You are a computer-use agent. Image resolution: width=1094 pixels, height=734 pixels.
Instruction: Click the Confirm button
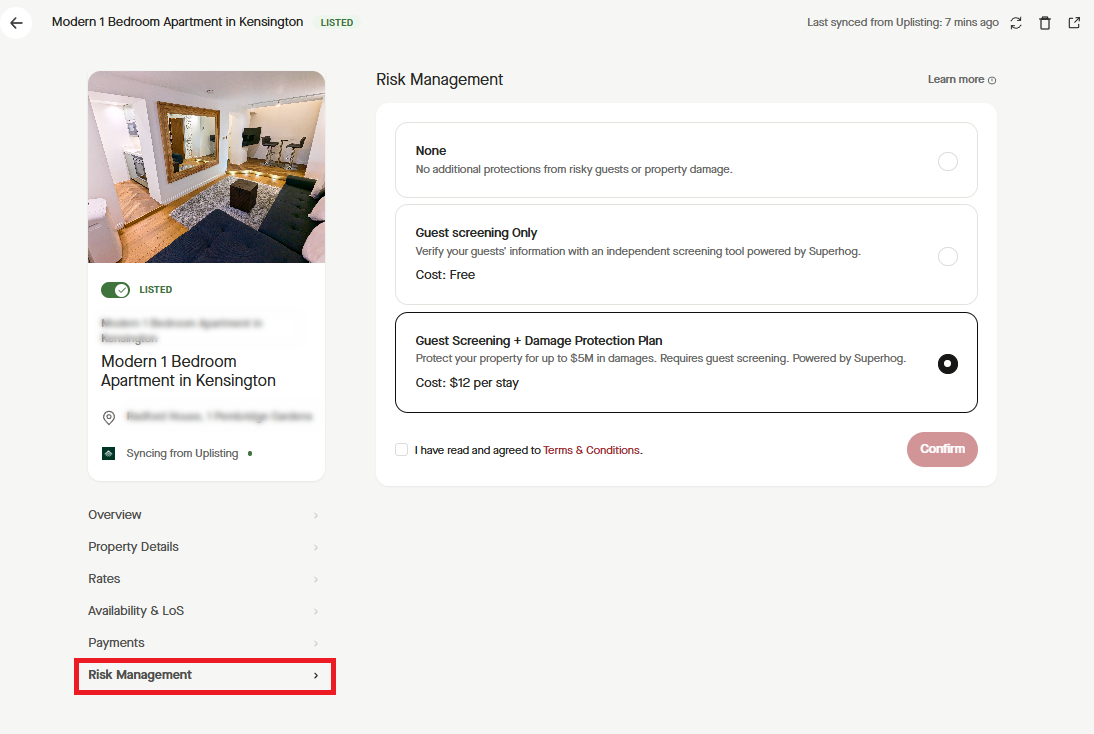[x=942, y=449]
